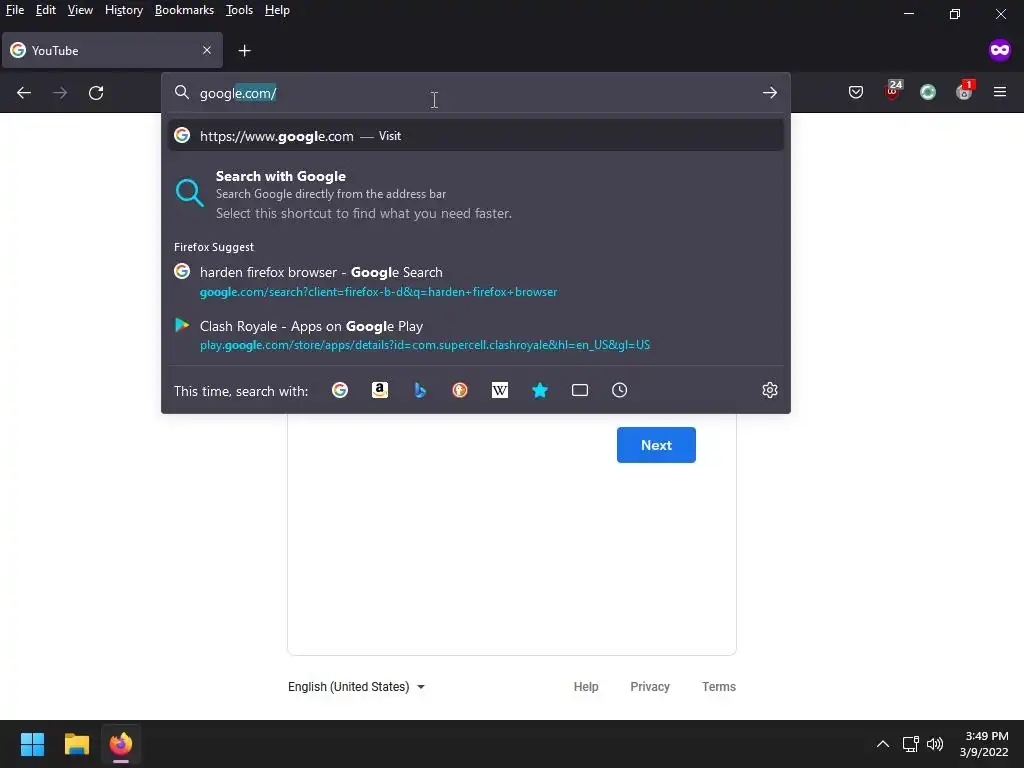
Task: Open English (United States) language dropdown
Action: coord(356,686)
